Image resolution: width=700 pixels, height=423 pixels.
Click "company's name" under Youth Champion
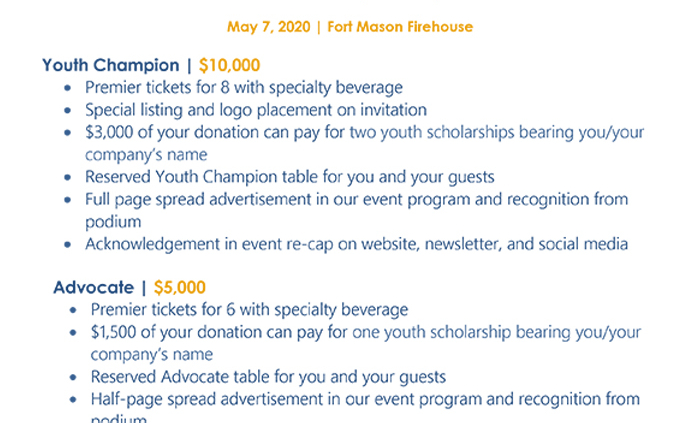(146, 154)
